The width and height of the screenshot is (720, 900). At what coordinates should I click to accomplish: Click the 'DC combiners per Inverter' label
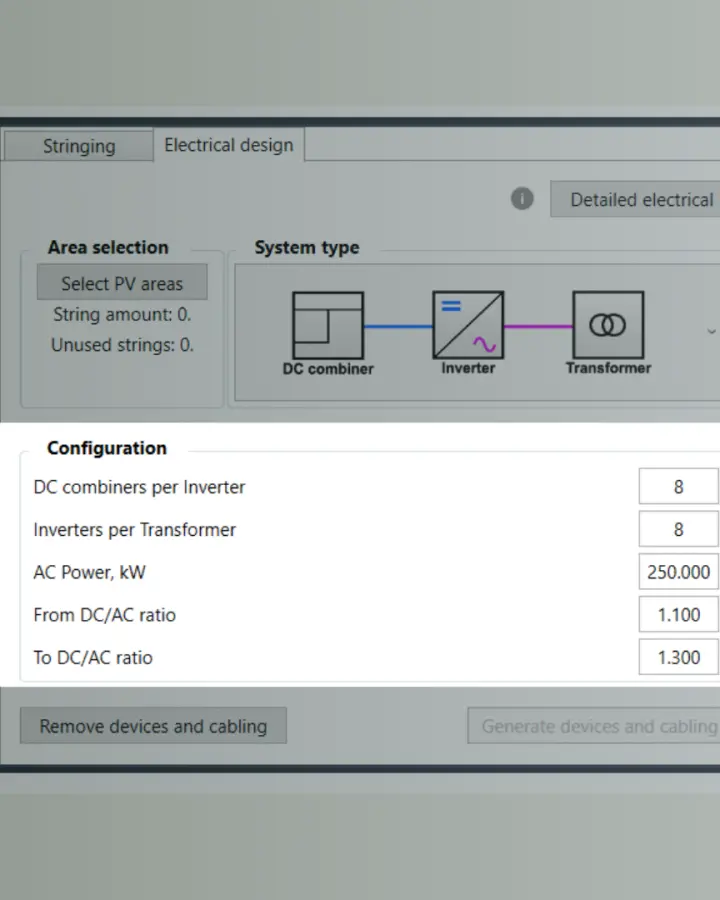coord(139,487)
